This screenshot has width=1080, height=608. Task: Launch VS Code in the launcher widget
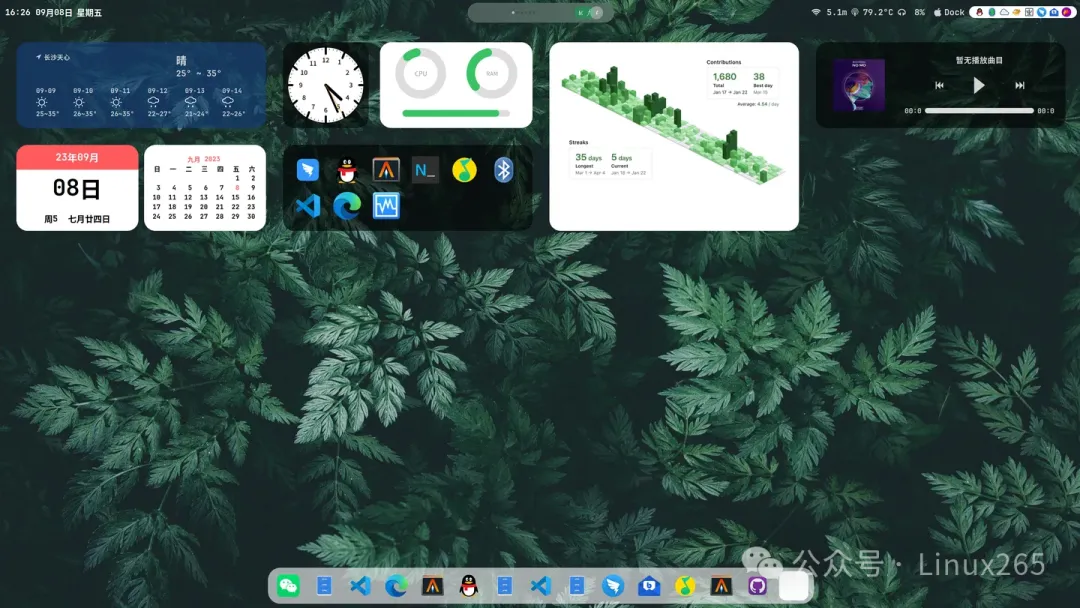click(x=308, y=206)
